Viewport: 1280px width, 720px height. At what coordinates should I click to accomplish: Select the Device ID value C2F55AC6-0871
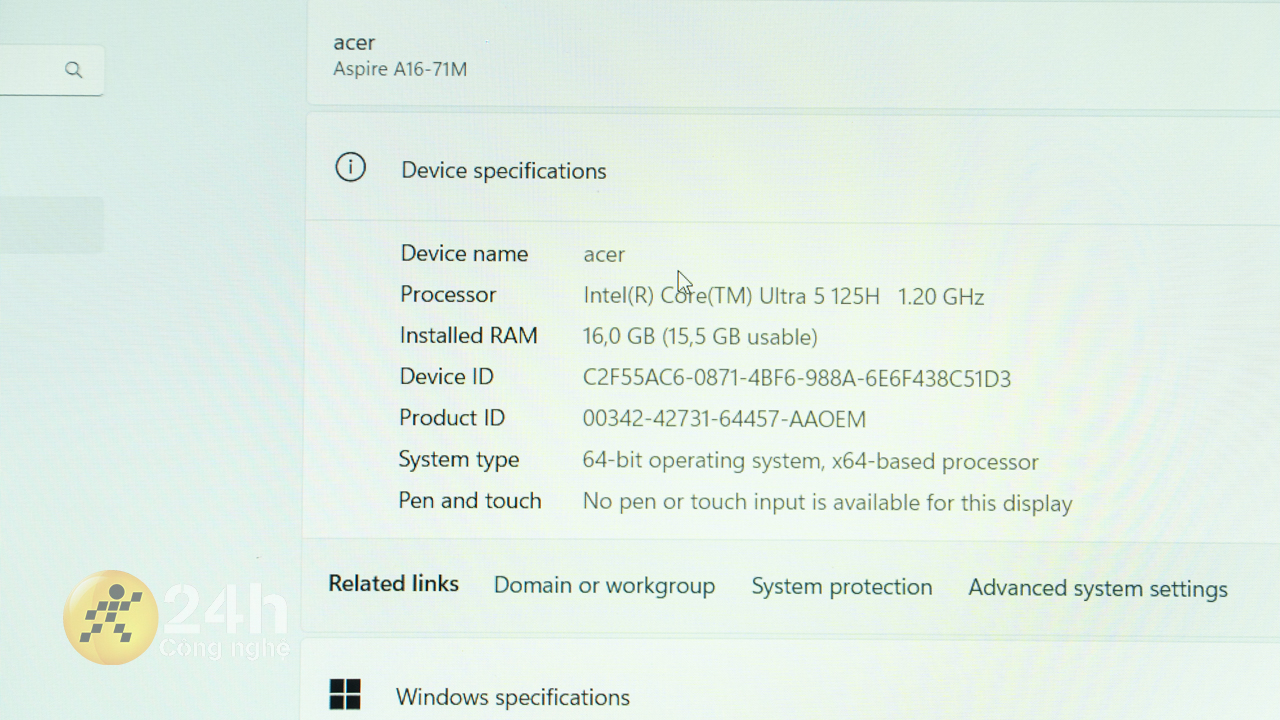[797, 379]
